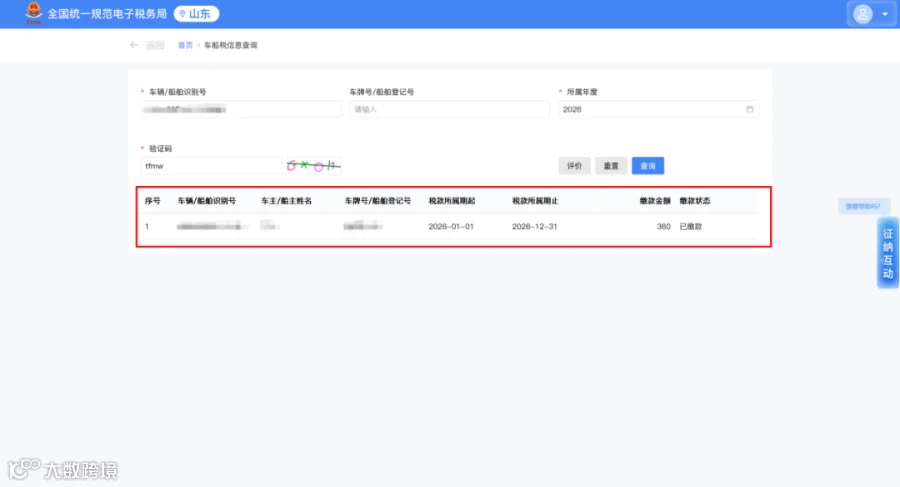The height and width of the screenshot is (487, 900).
Task: Select the 2026-12-31 end date cell
Action: [534, 226]
